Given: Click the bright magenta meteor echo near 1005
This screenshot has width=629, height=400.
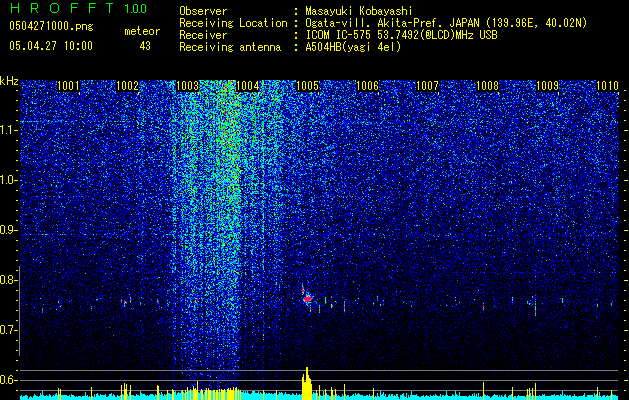Looking at the screenshot, I should pyautogui.click(x=308, y=299).
